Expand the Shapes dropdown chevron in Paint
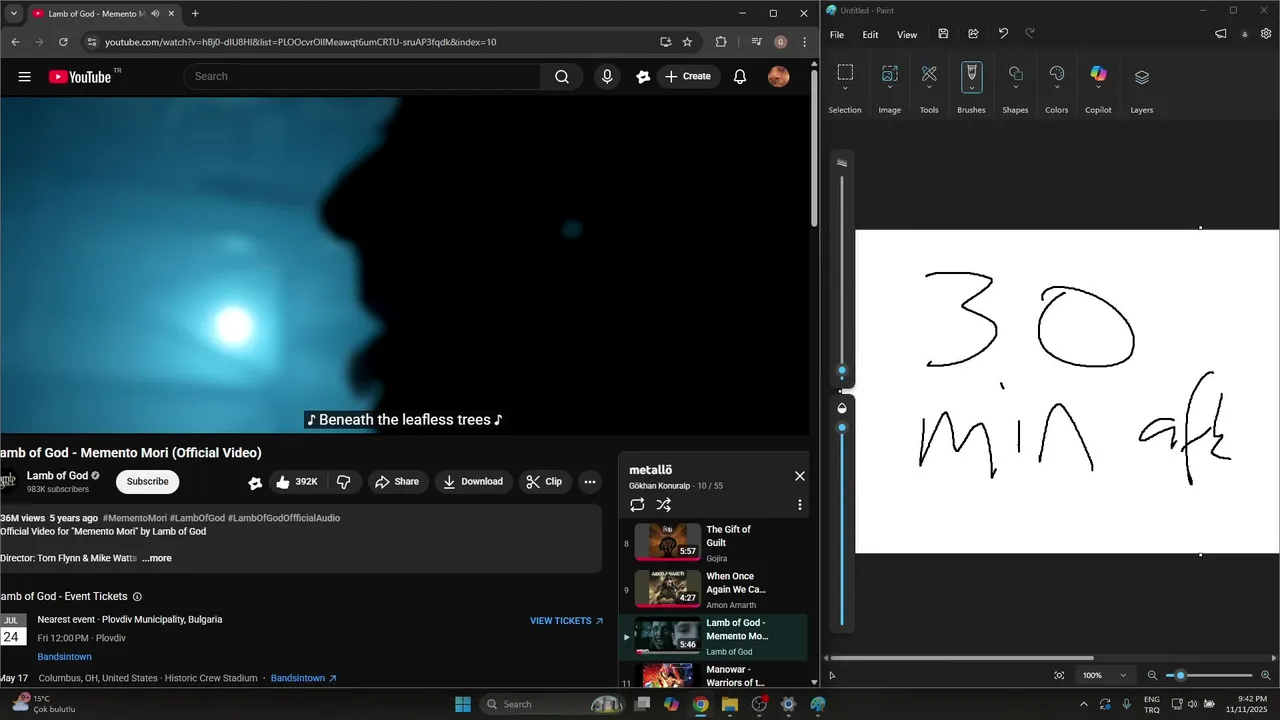The image size is (1280, 720). click(x=1015, y=89)
